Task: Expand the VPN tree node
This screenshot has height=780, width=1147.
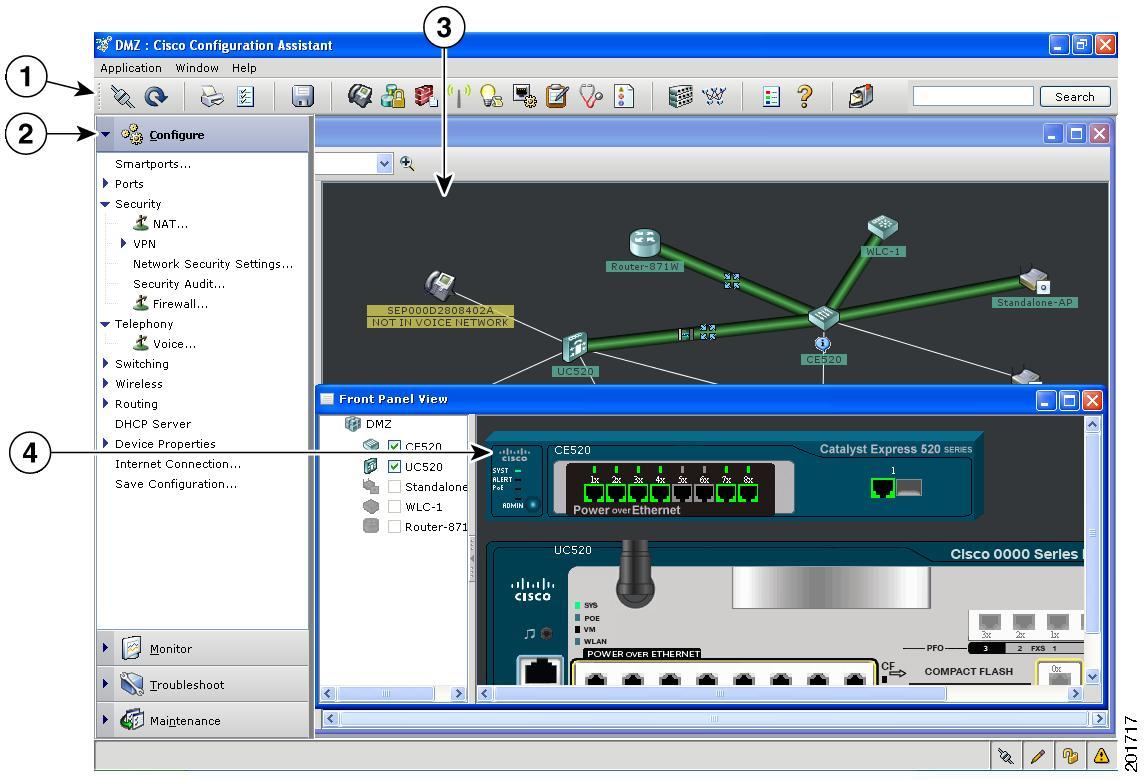Action: pyautogui.click(x=123, y=243)
